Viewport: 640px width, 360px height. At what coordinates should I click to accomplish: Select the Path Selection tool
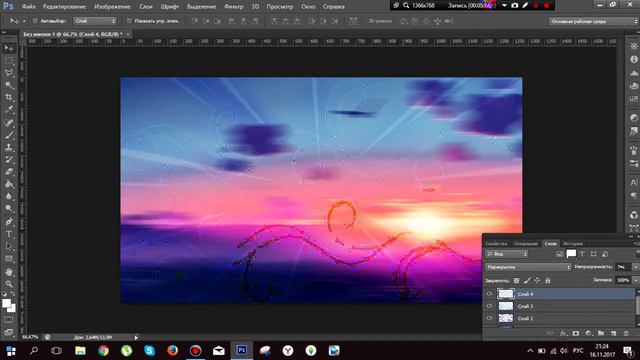coord(9,246)
